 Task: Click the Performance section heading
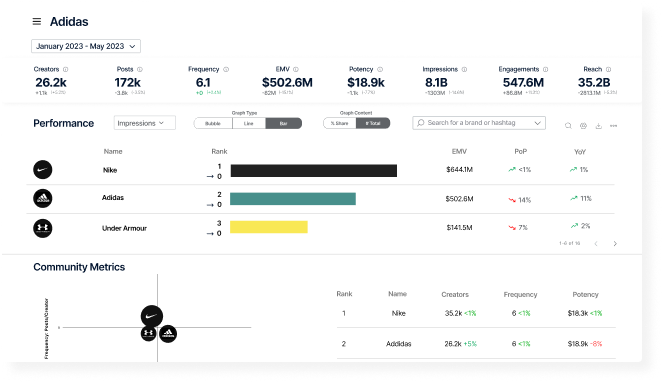pyautogui.click(x=63, y=123)
